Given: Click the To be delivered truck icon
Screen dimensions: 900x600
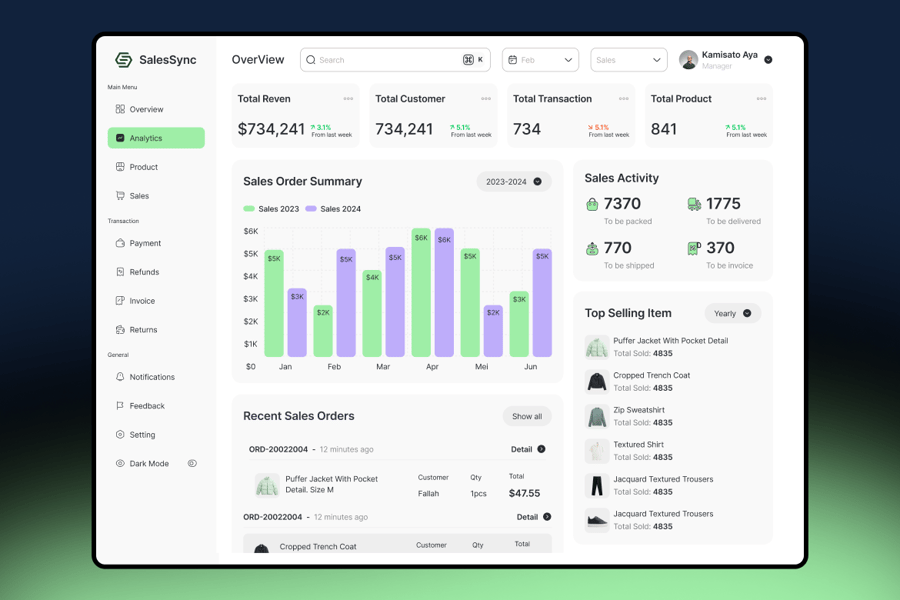Looking at the screenshot, I should tap(694, 204).
